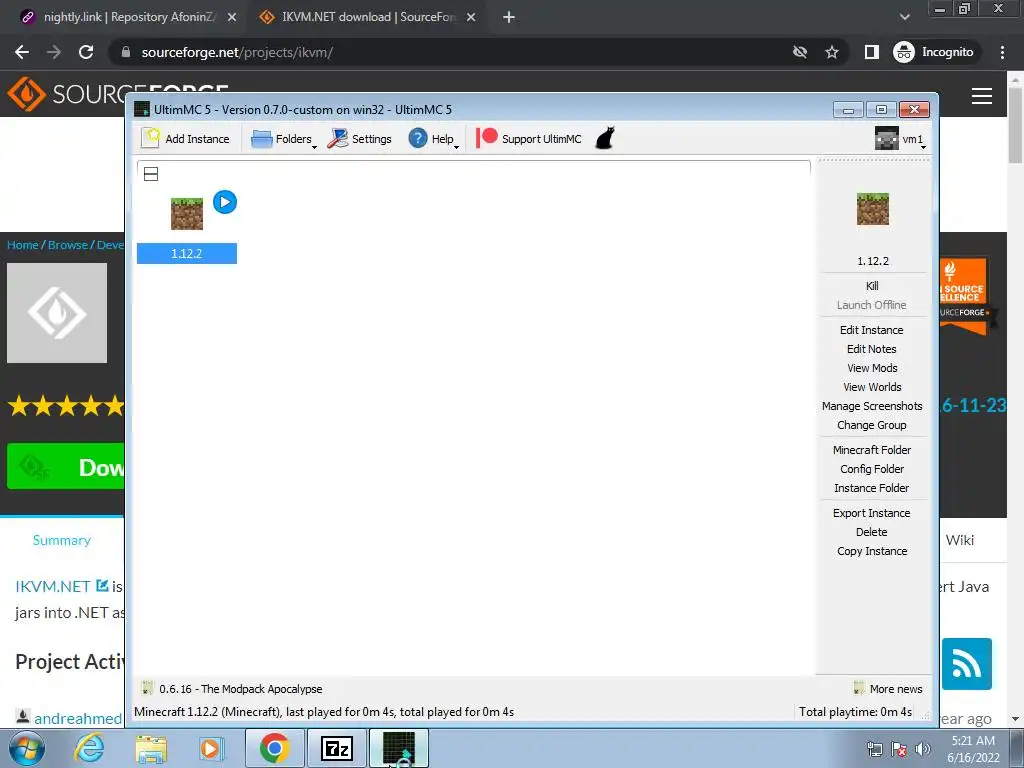The image size is (1024, 768).
Task: Click Launch Offline
Action: click(x=872, y=305)
